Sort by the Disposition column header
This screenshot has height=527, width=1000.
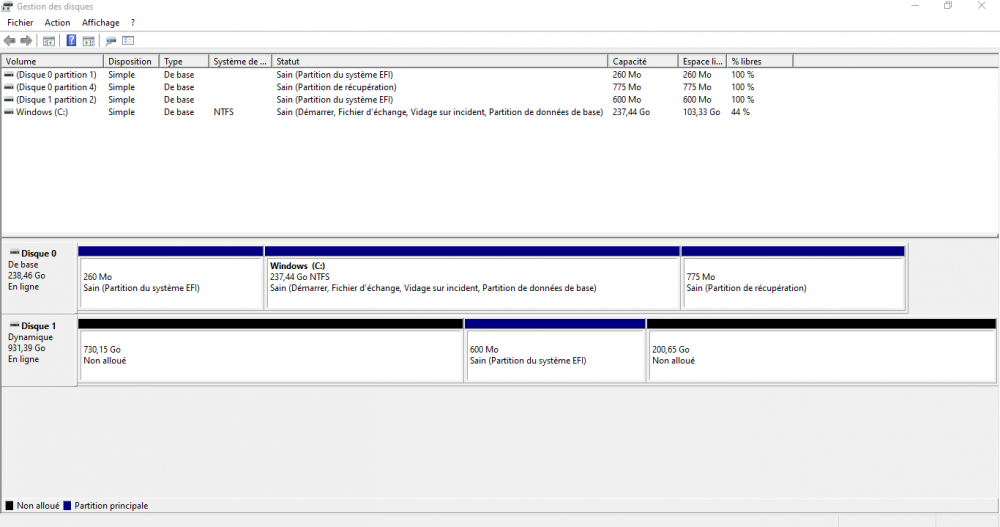click(131, 61)
